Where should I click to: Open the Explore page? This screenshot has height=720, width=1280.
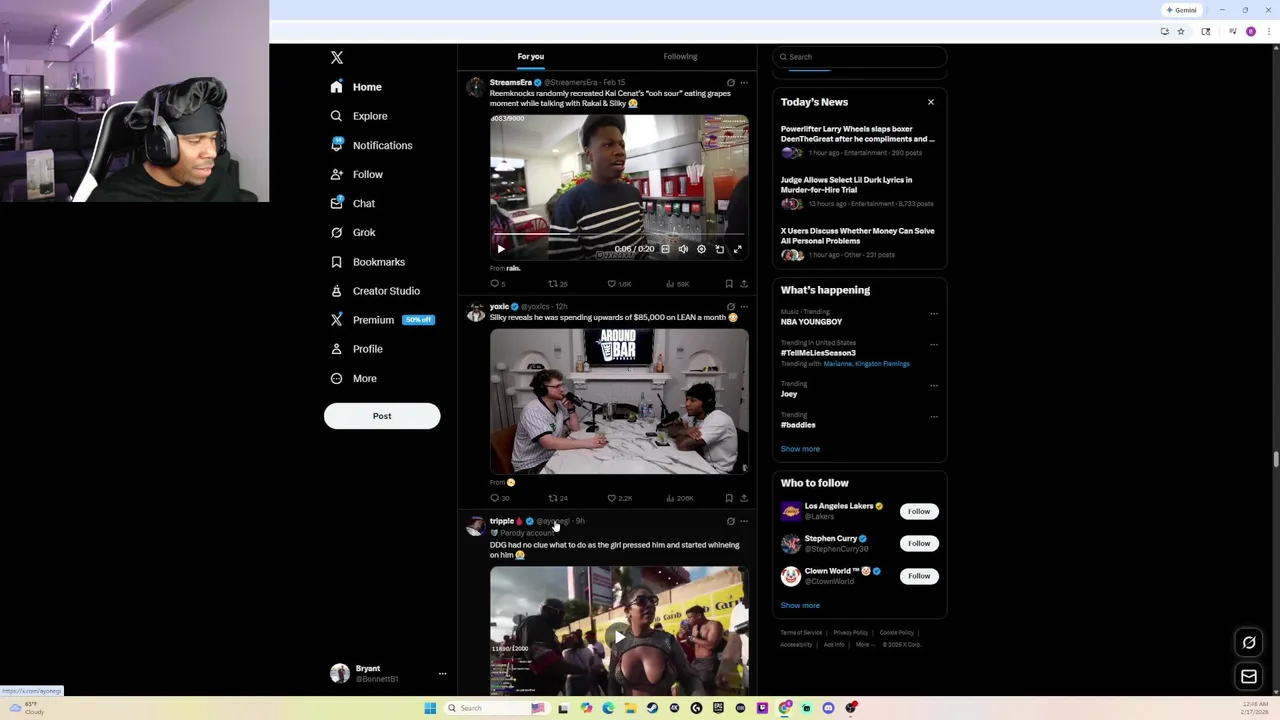click(x=359, y=116)
